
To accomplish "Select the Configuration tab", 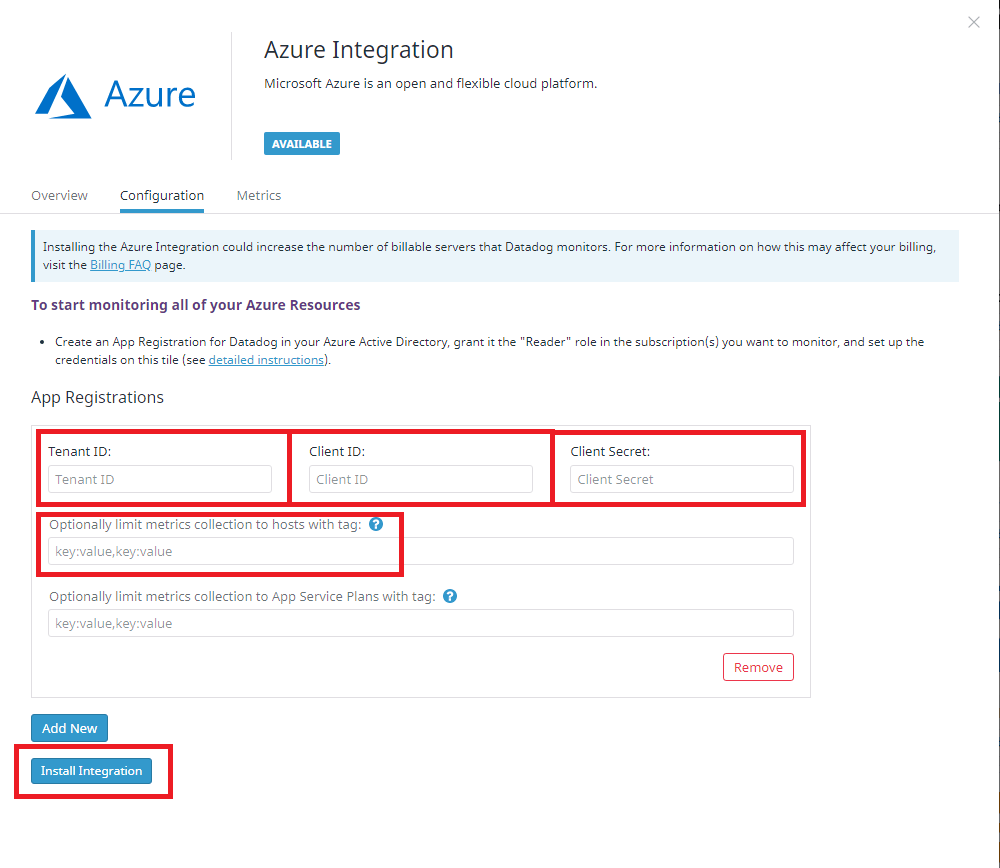I will [161, 195].
